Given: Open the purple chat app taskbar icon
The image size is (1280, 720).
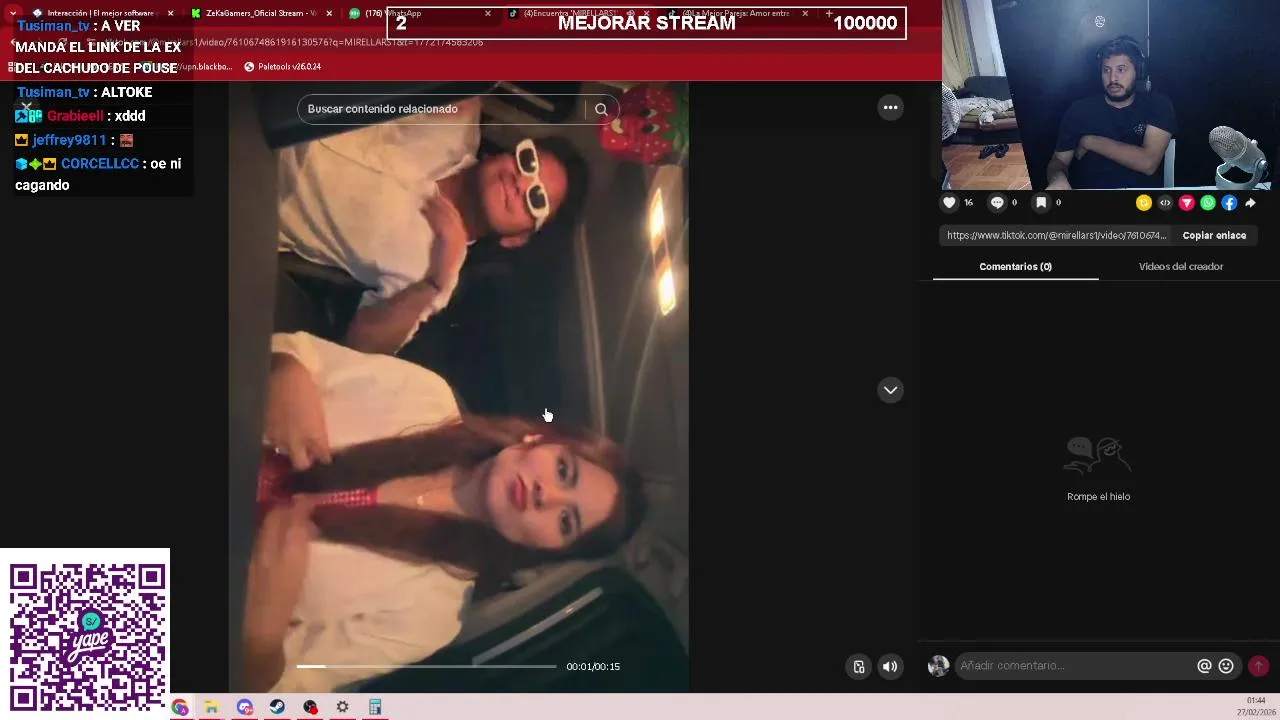Looking at the screenshot, I should (245, 707).
